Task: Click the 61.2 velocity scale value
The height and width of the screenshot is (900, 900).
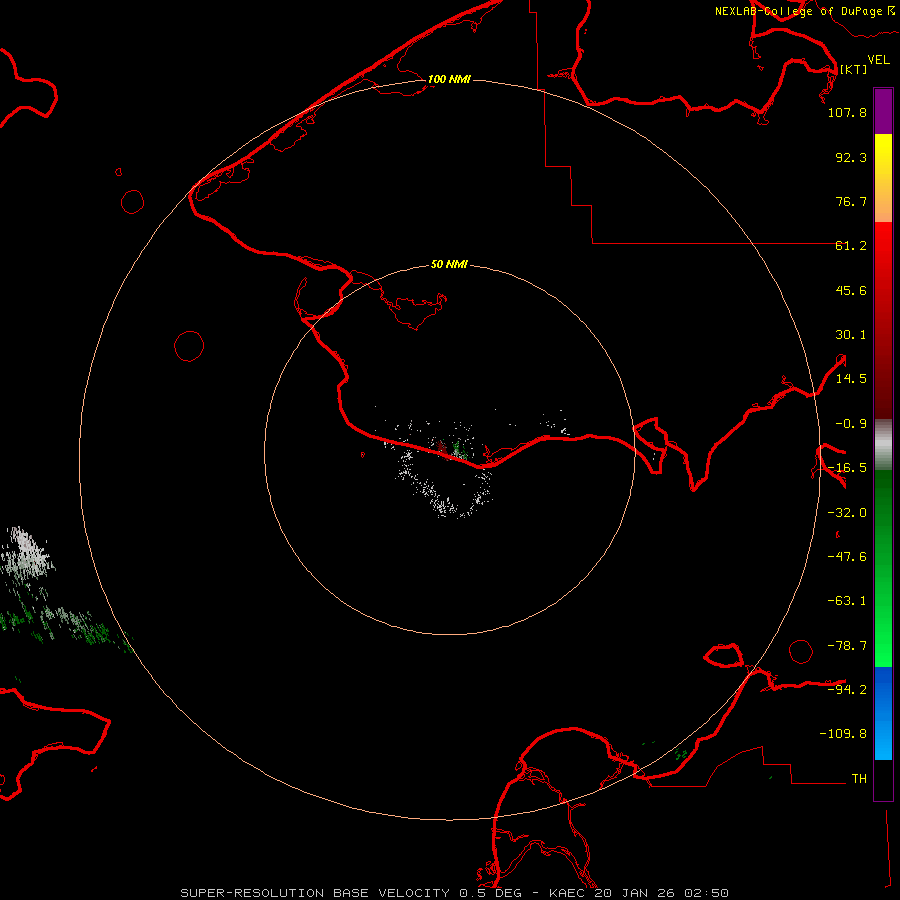Action: [x=851, y=246]
